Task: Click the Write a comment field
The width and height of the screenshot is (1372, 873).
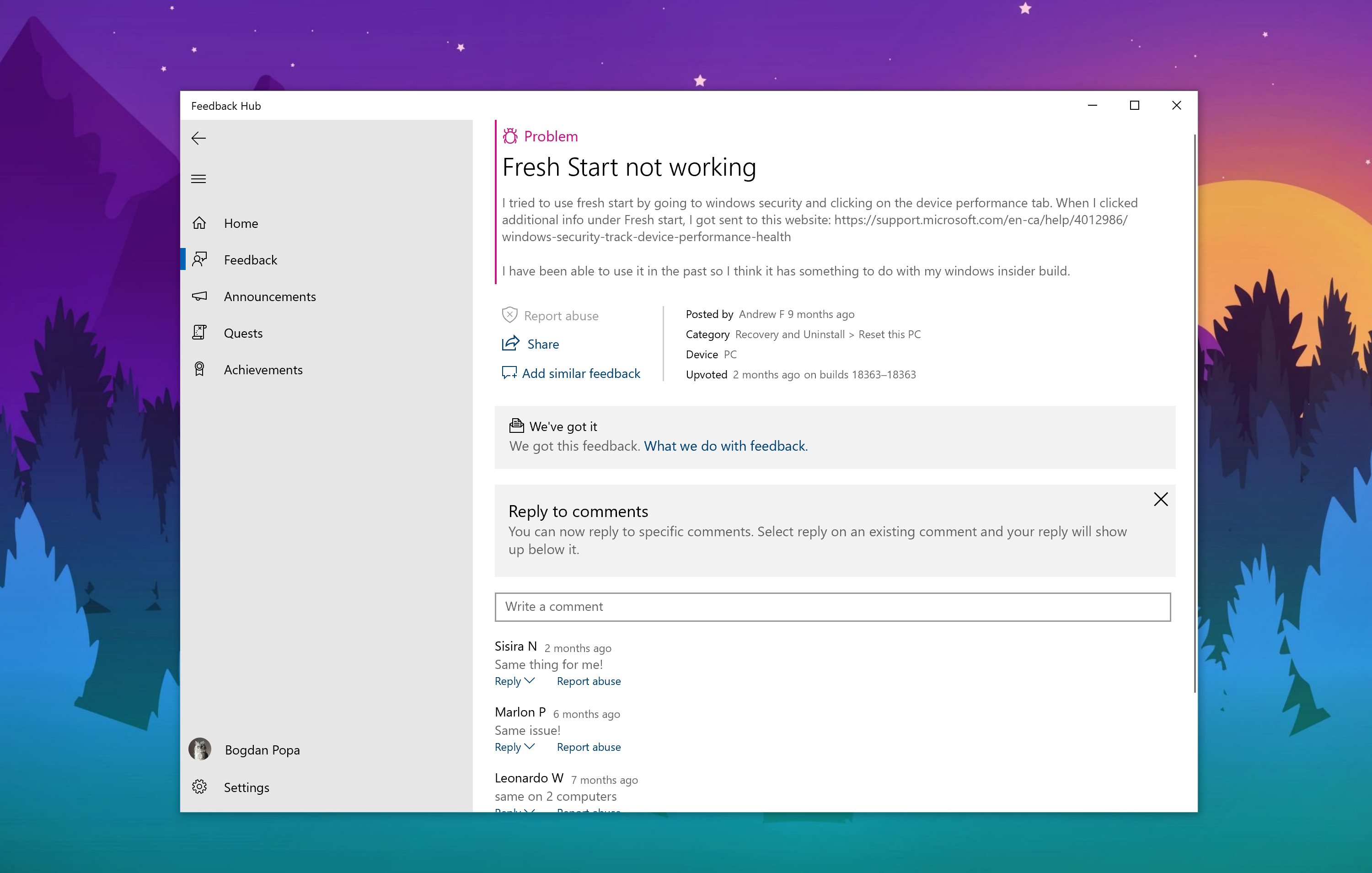Action: [x=832, y=607]
